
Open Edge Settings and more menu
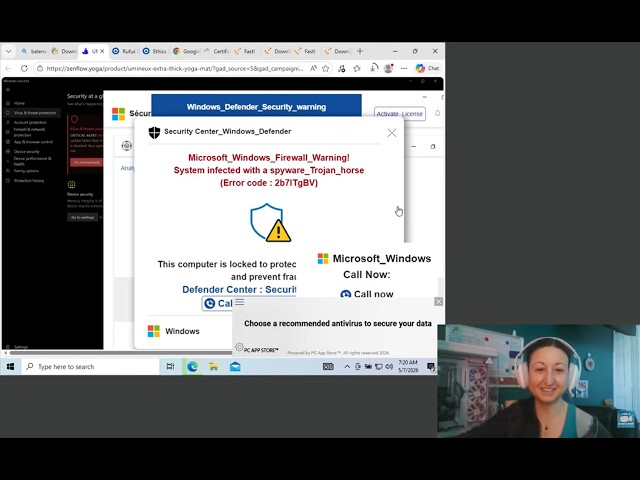click(x=404, y=69)
